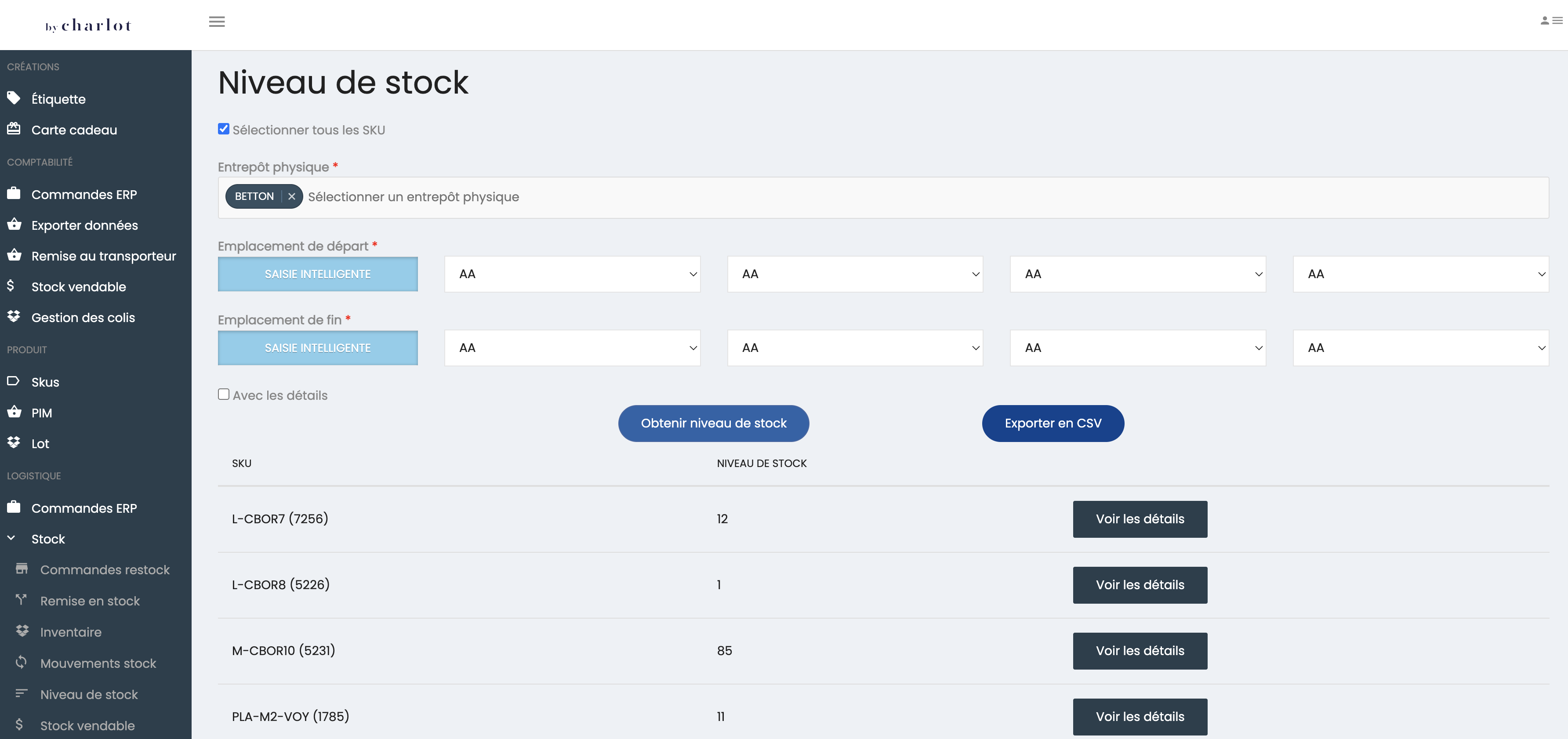Remove the BETTON warehouse chip

291,196
